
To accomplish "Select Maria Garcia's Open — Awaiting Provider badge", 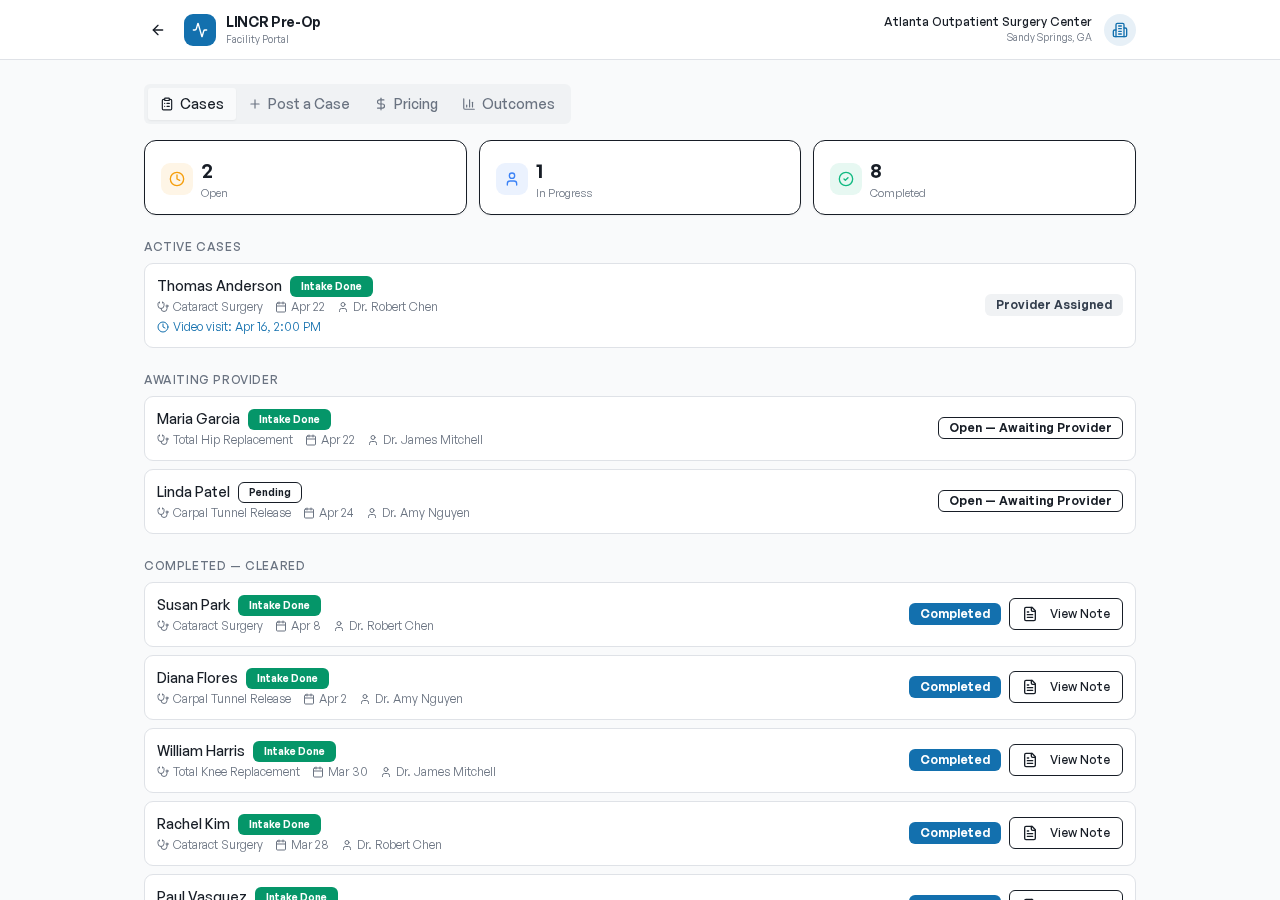I will (x=1030, y=428).
